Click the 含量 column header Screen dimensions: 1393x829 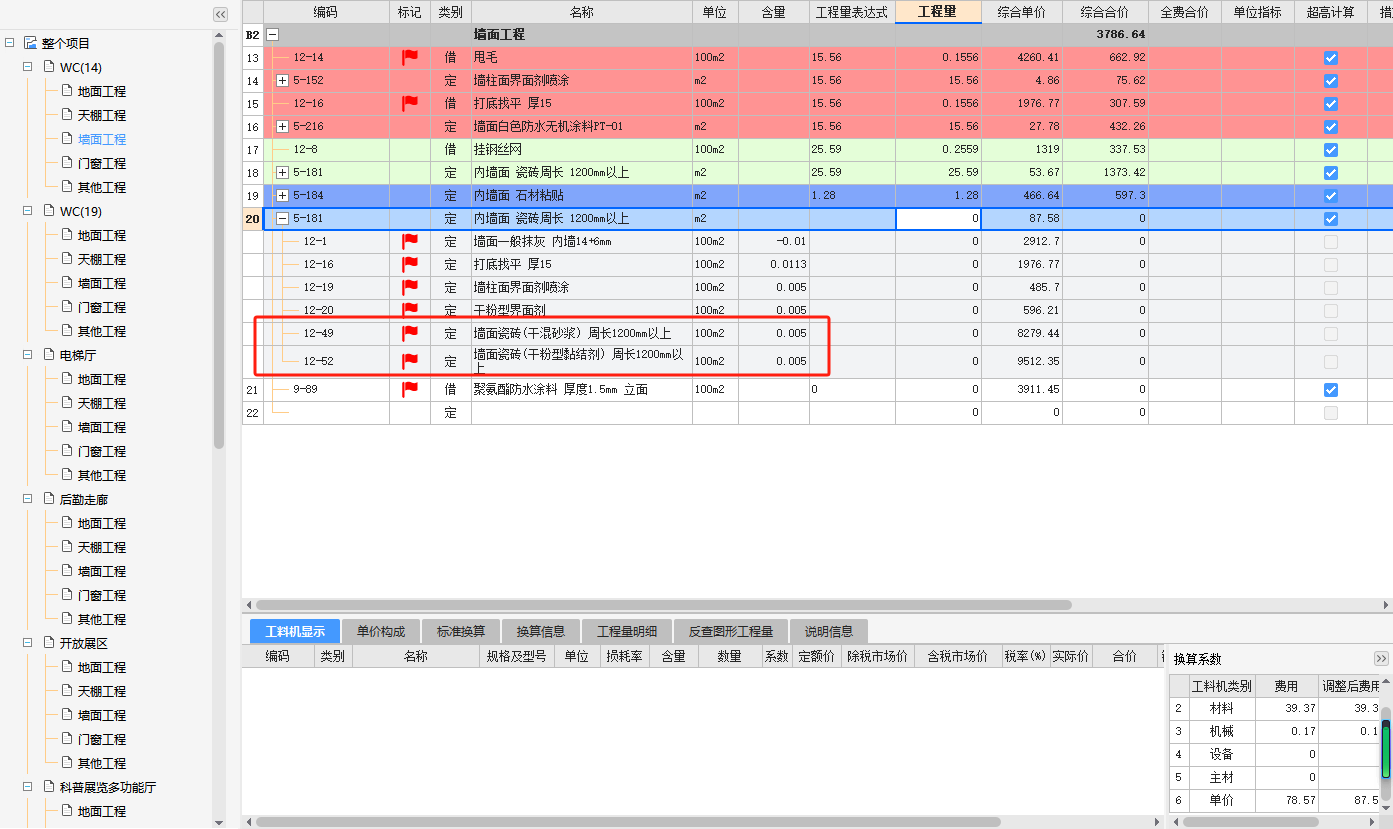[x=774, y=12]
